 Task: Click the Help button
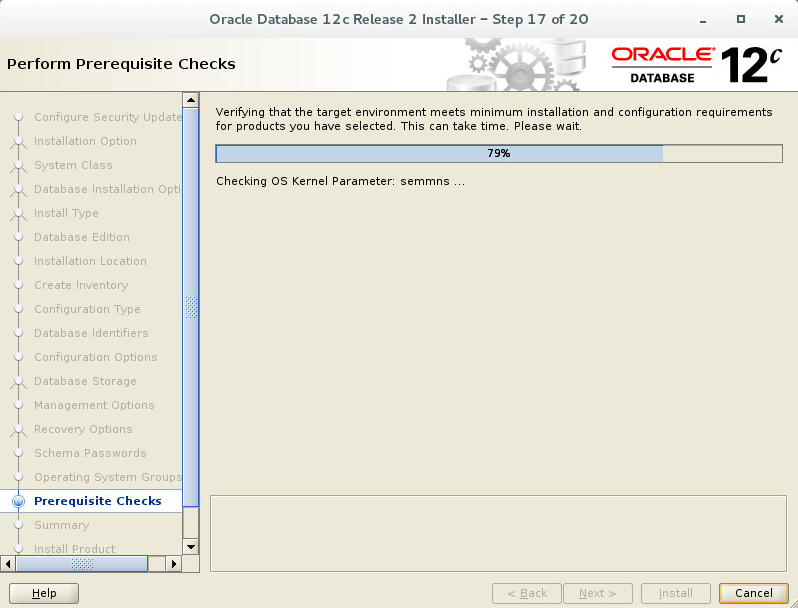[x=44, y=593]
